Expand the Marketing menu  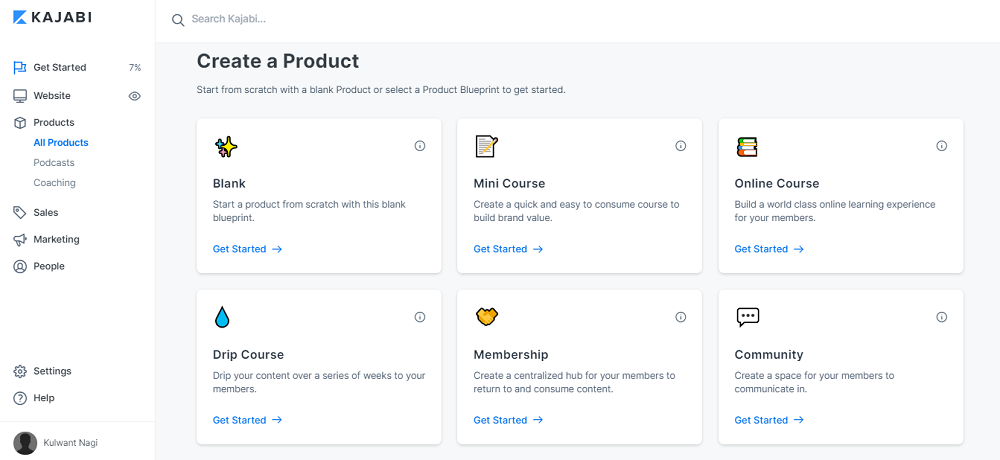[56, 239]
